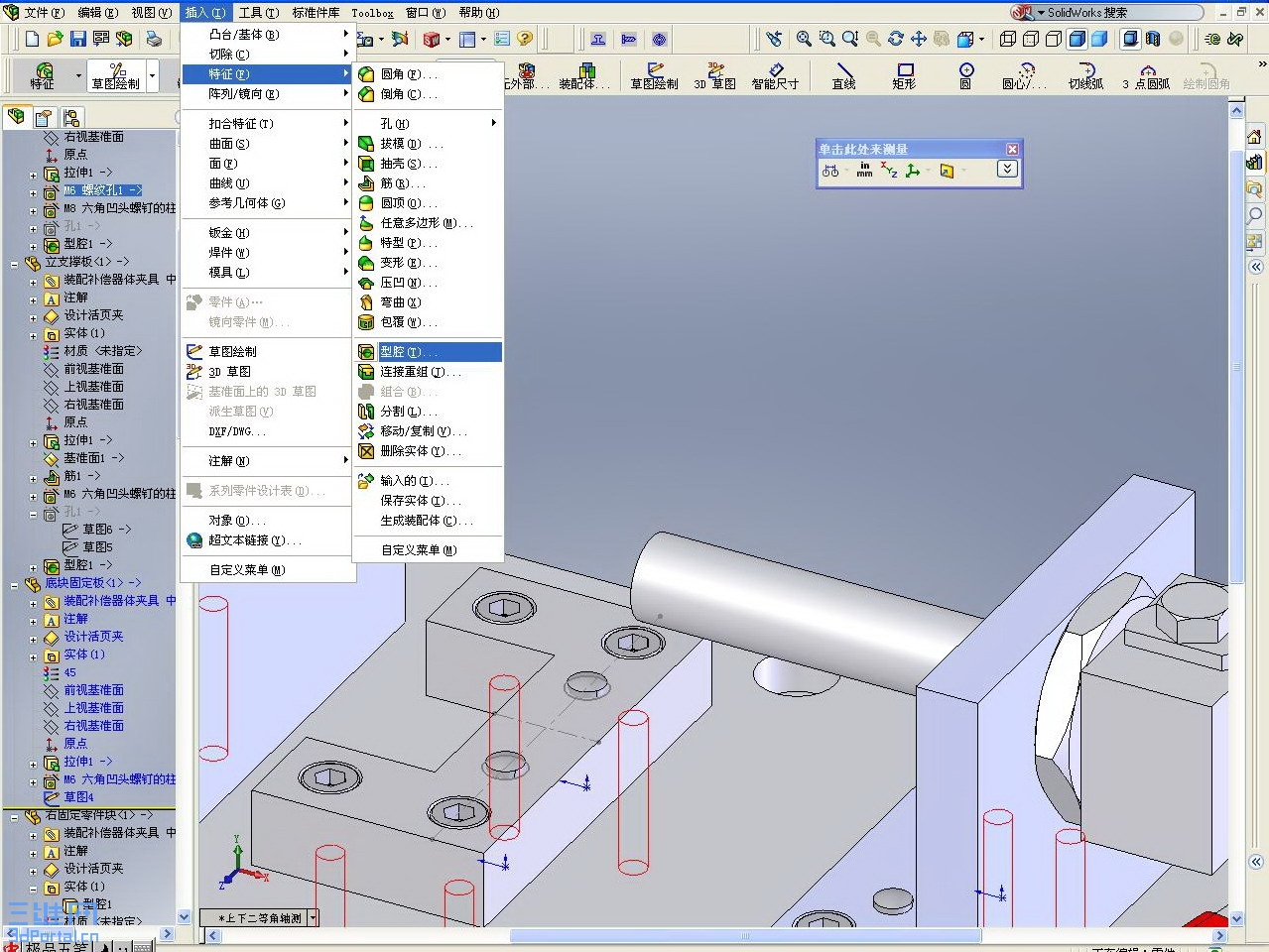The height and width of the screenshot is (952, 1269).
Task: Choose 移动/复制(V) menu entry
Action: pyautogui.click(x=428, y=431)
